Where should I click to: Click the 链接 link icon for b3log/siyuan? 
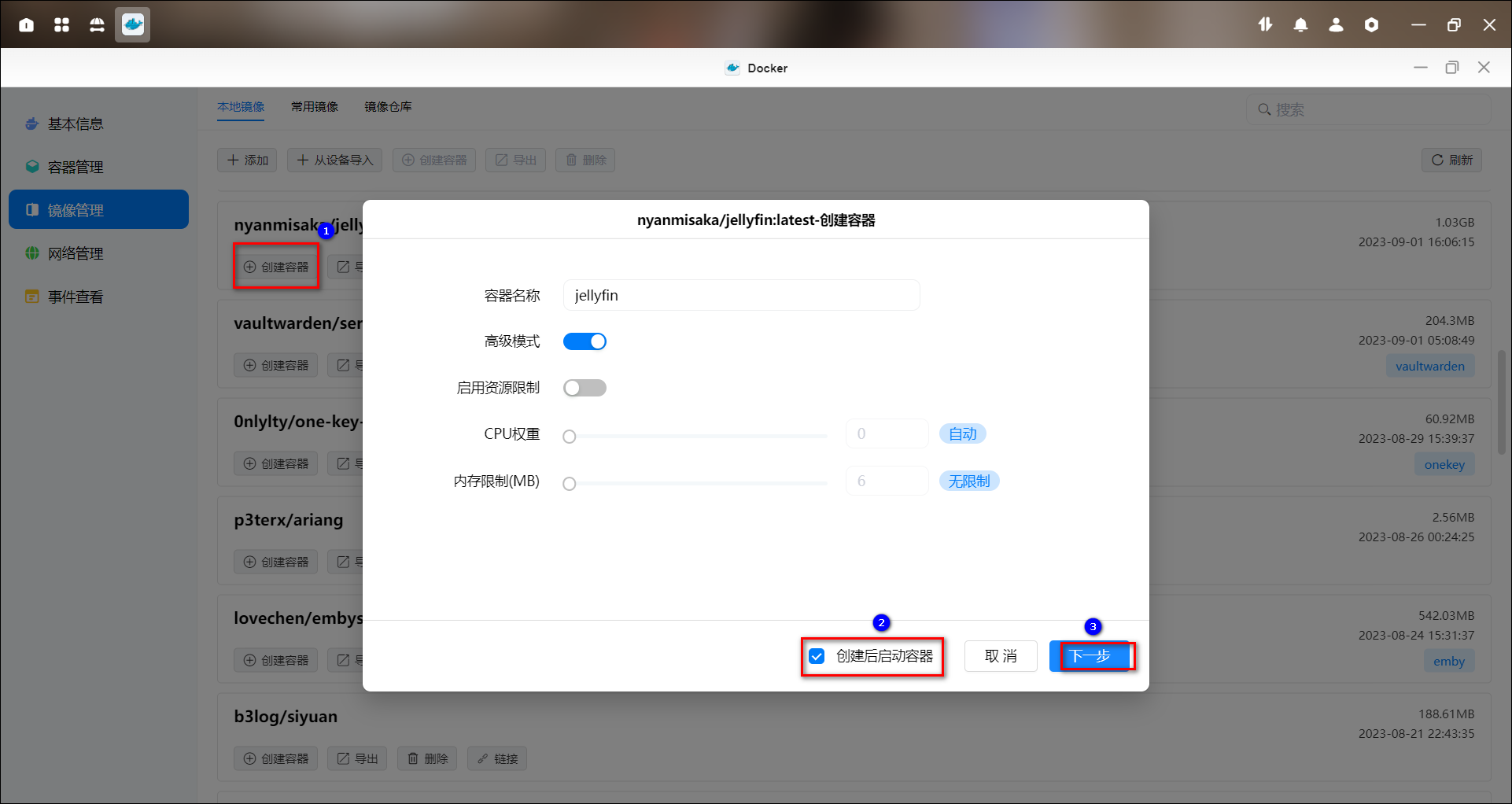tap(497, 758)
